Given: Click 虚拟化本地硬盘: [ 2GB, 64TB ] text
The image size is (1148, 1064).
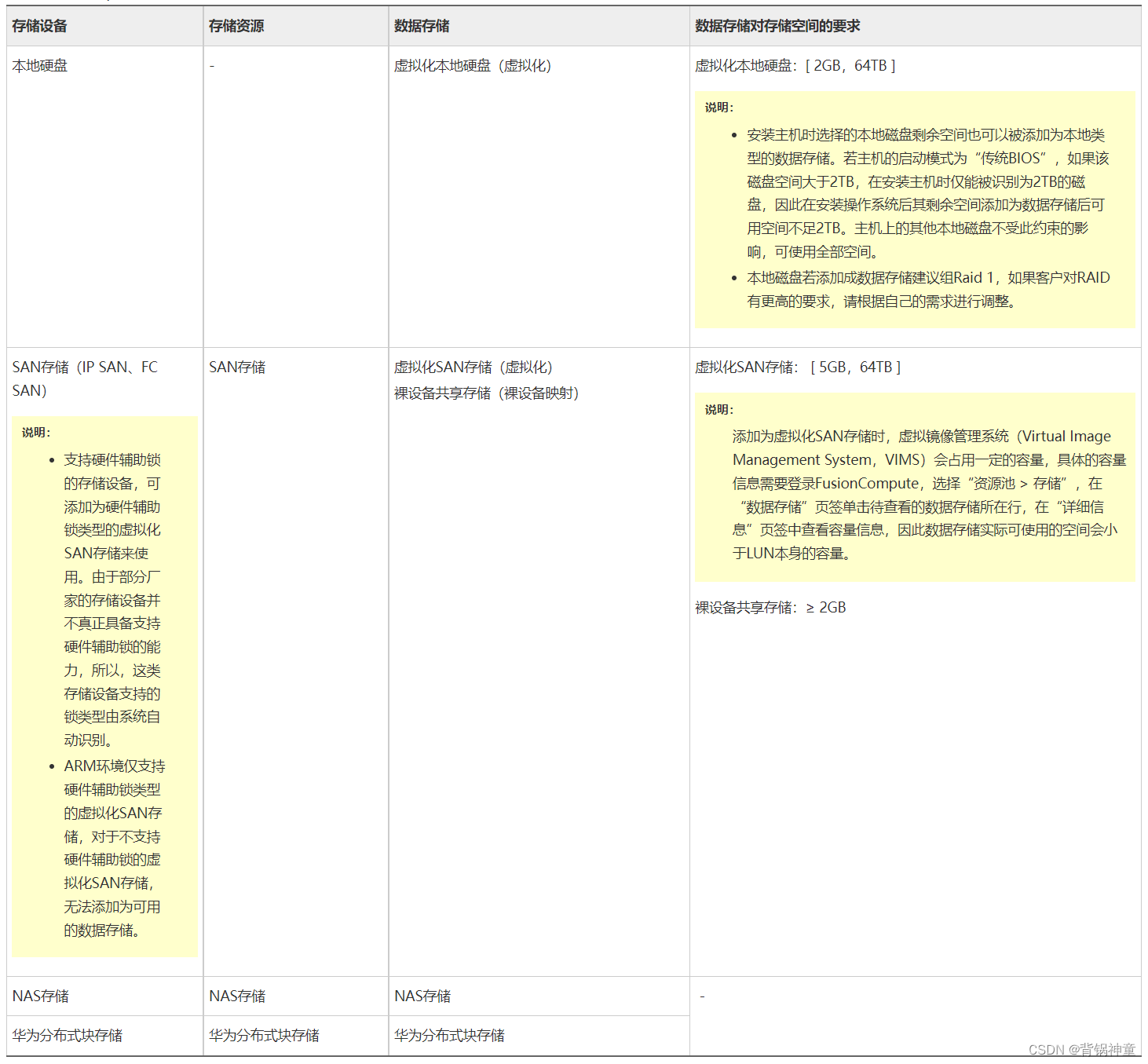Looking at the screenshot, I should 795,66.
